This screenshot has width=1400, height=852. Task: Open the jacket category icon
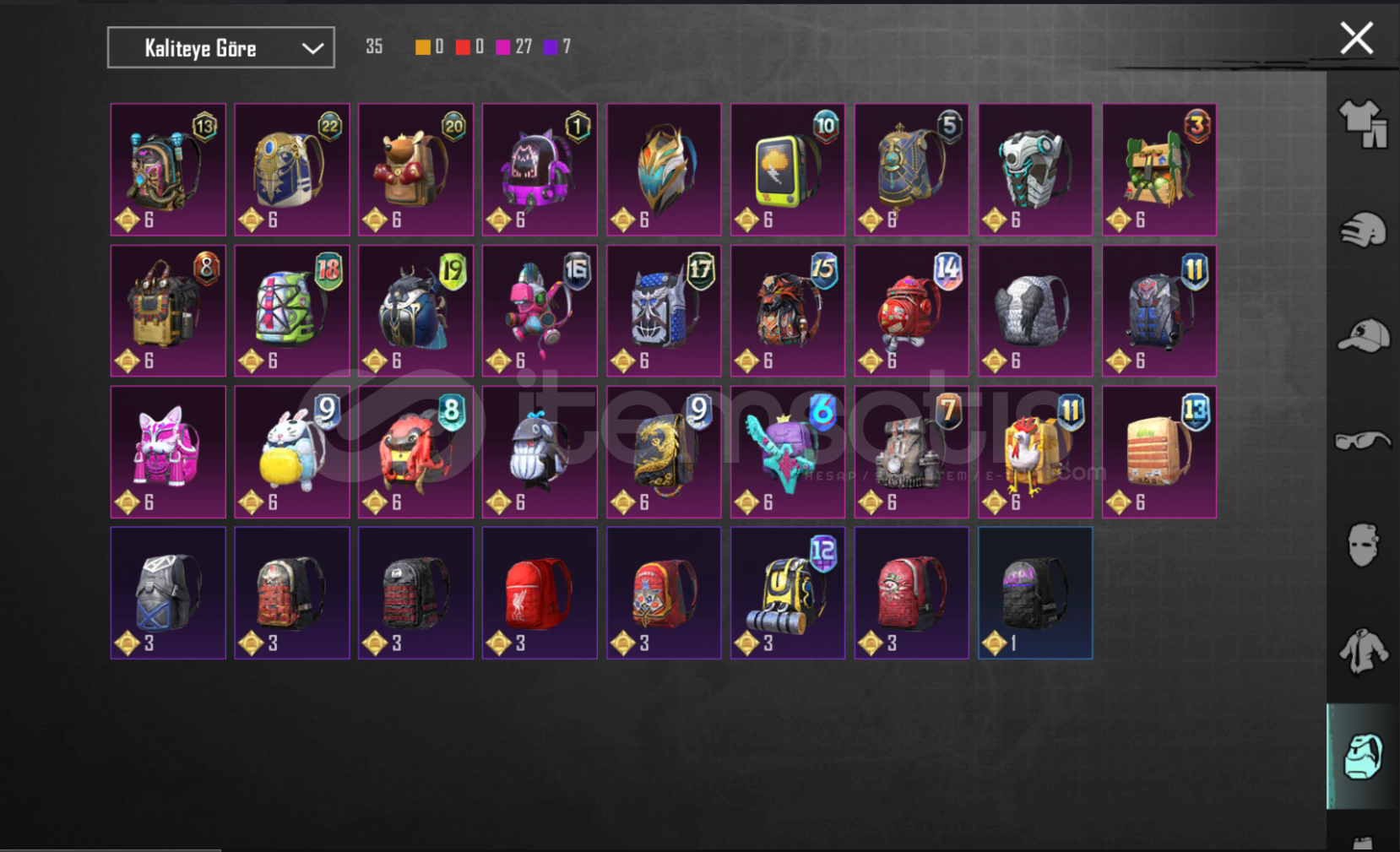[1363, 652]
